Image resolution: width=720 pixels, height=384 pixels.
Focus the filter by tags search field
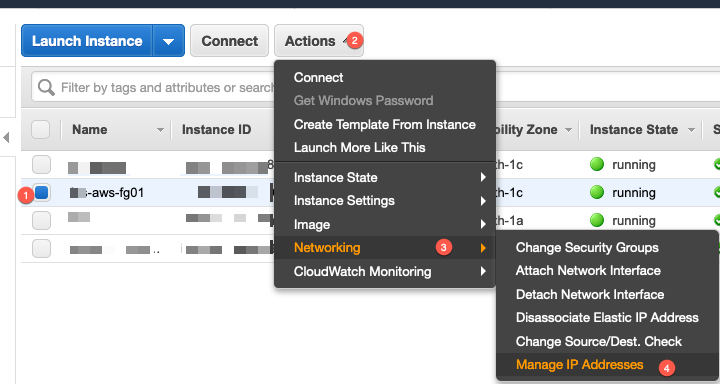pos(168,87)
